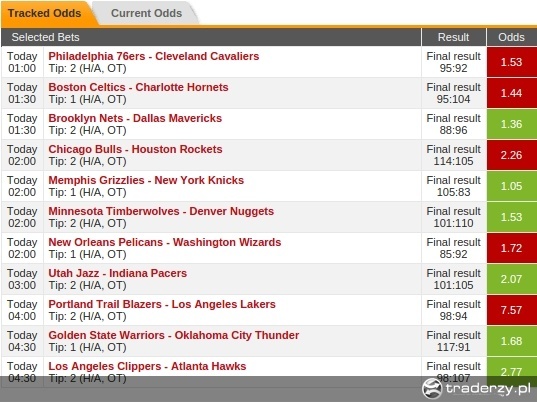Open Los Angeles Clippers - Atlanta Hawks link
Image resolution: width=537 pixels, height=402 pixels.
click(147, 366)
